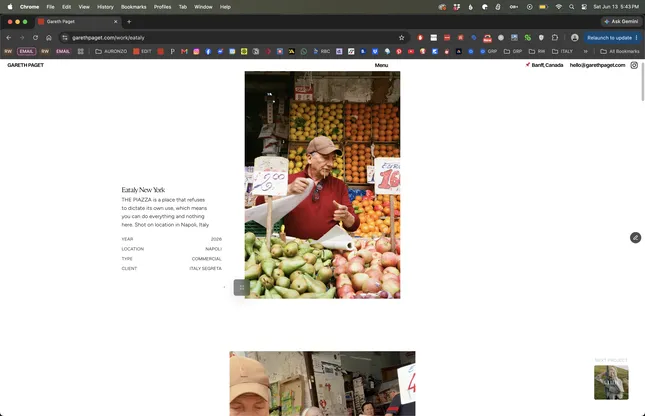The image size is (645, 416).
Task: Select the Gareth Paget browser tab
Action: pyautogui.click(x=76, y=22)
